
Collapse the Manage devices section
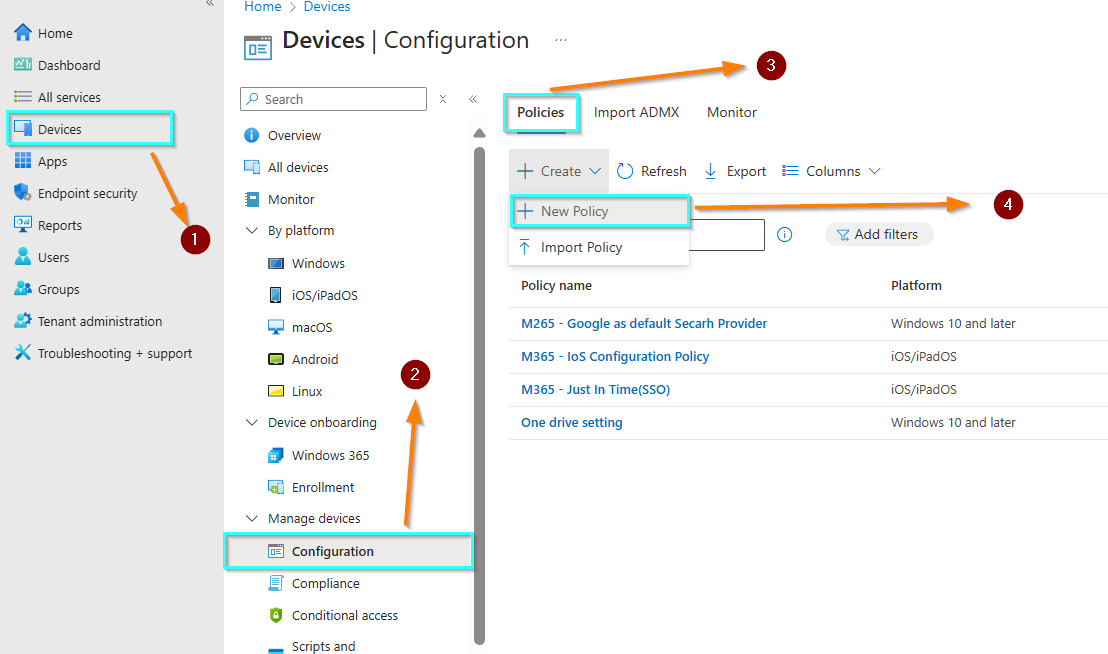[x=252, y=518]
